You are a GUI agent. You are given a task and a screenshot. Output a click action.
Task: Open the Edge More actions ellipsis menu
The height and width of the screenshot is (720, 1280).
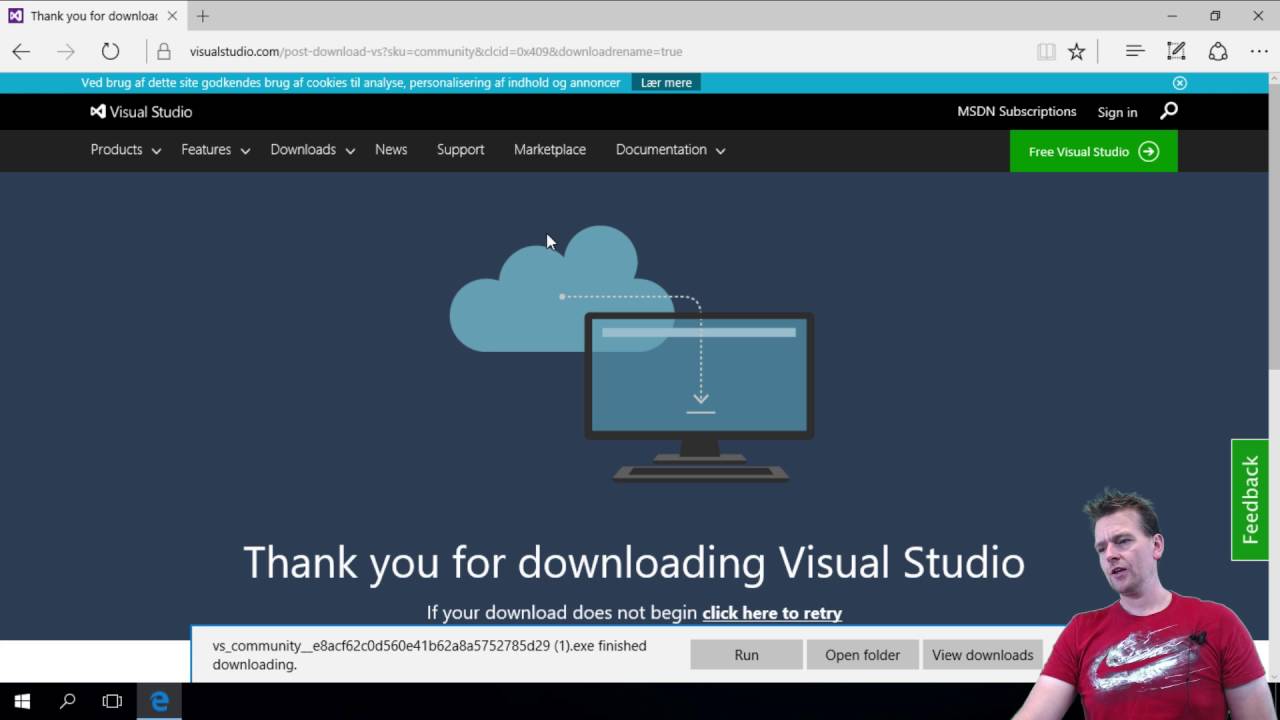(x=1259, y=52)
